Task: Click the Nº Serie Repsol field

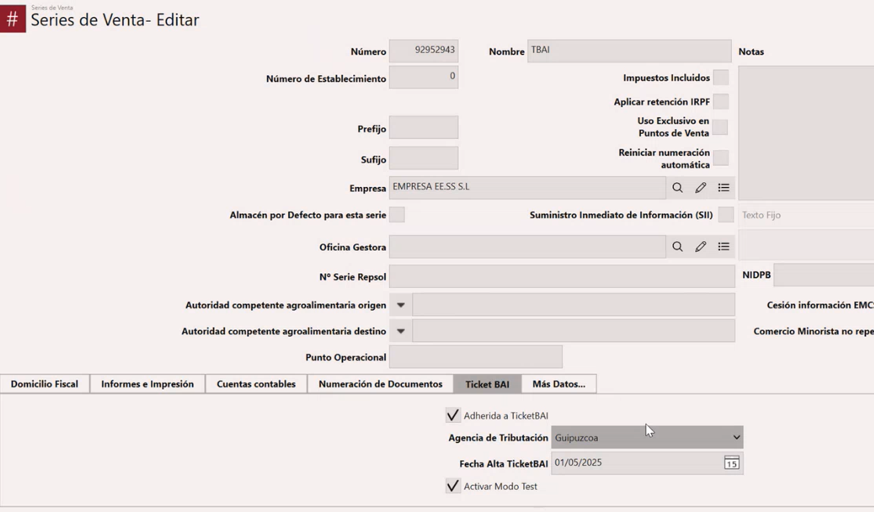Action: click(x=562, y=276)
